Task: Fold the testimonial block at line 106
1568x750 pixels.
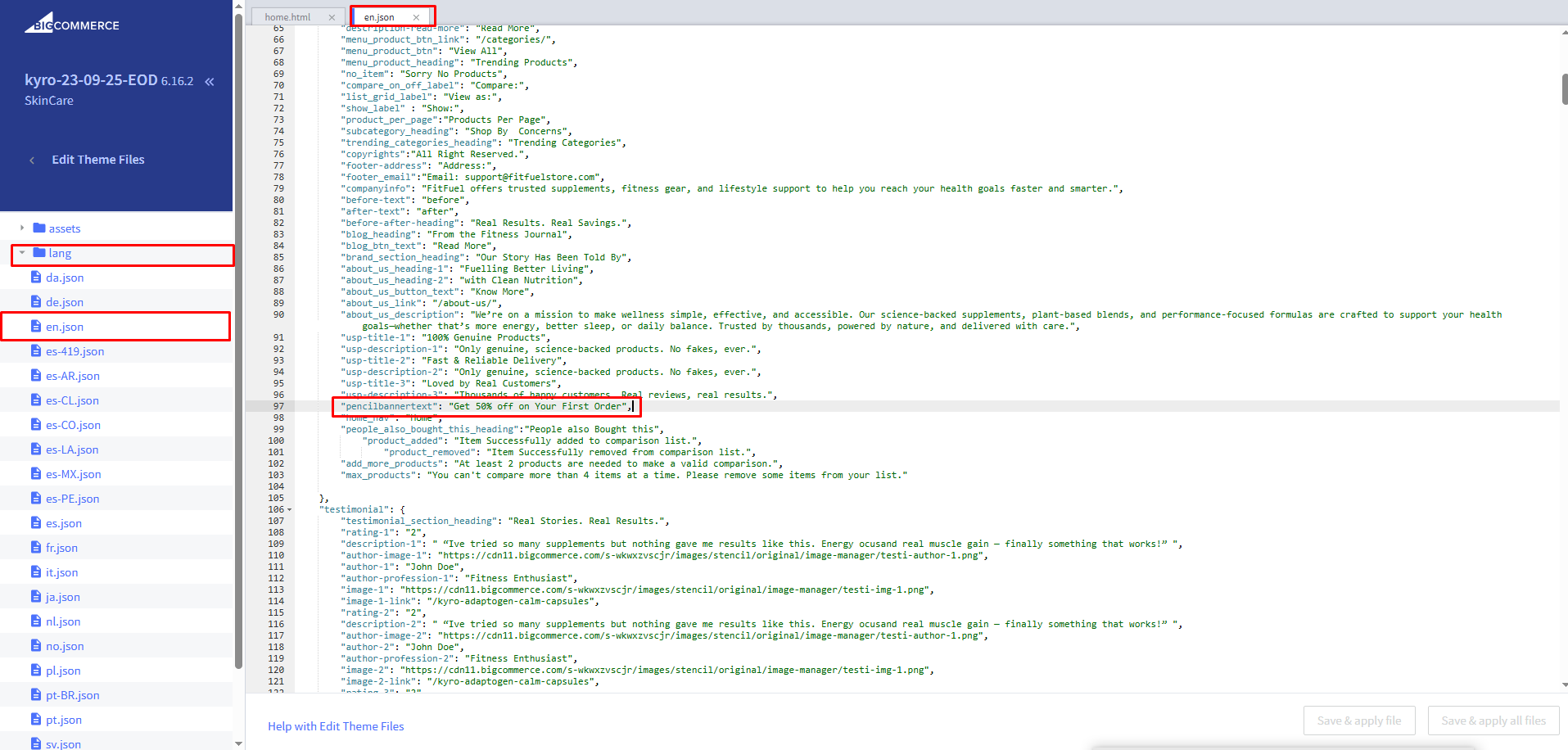Action: 289,510
